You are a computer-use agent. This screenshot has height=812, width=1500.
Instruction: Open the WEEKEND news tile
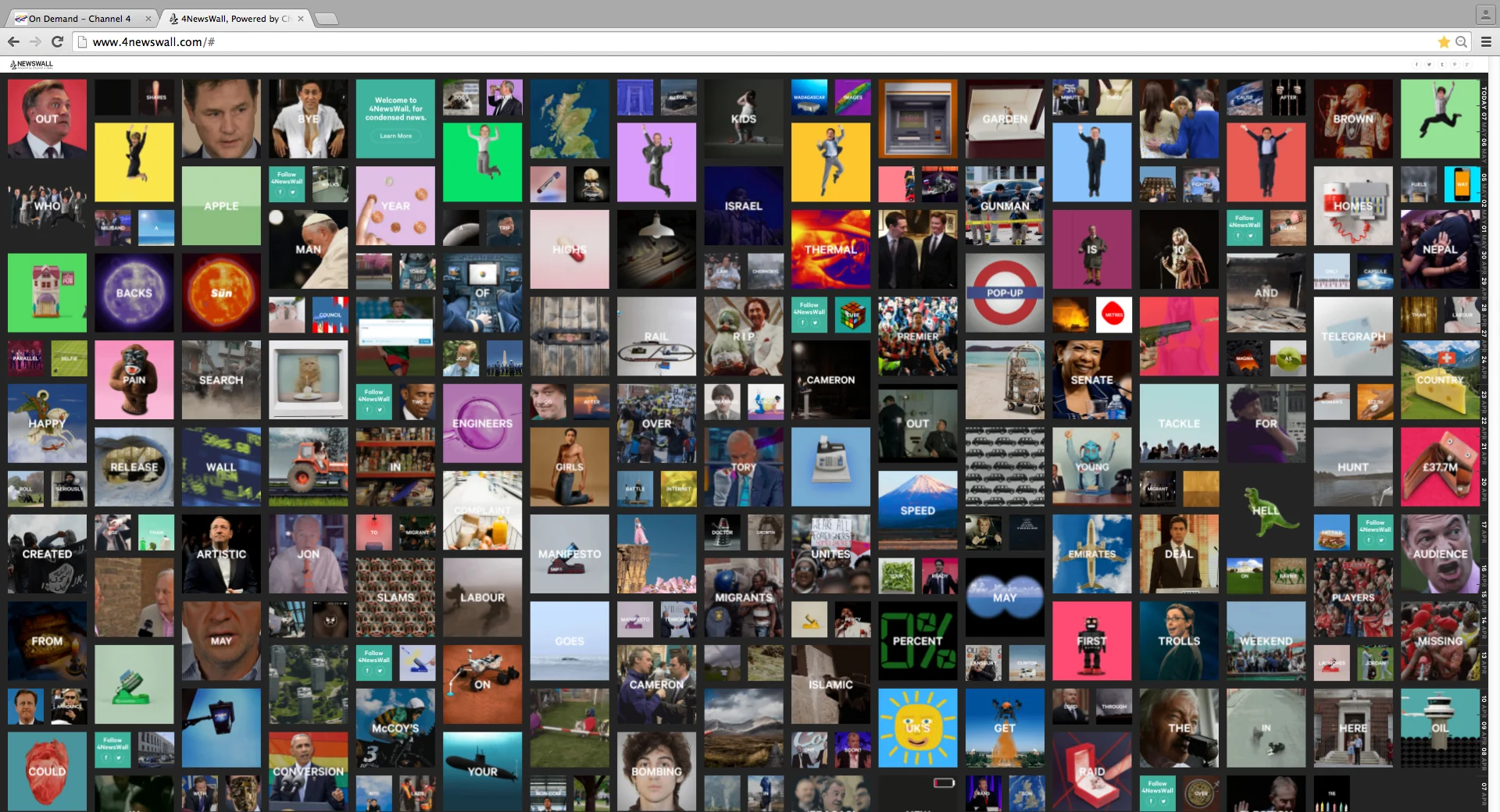(x=1266, y=640)
